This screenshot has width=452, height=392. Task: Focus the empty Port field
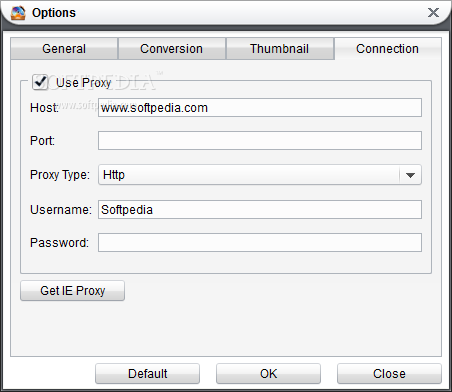point(260,140)
